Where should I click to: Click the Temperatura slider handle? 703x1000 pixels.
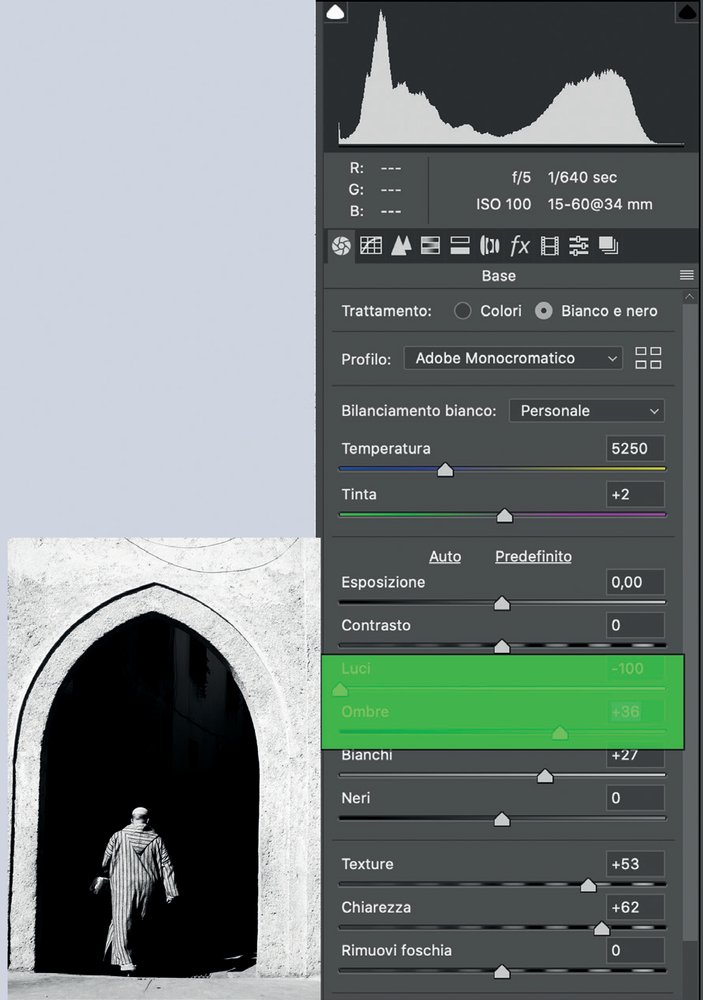click(445, 470)
